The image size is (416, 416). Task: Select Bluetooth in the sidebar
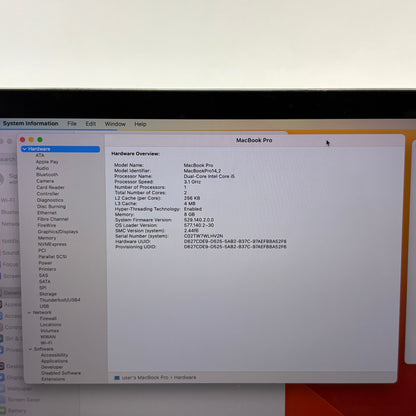47,174
